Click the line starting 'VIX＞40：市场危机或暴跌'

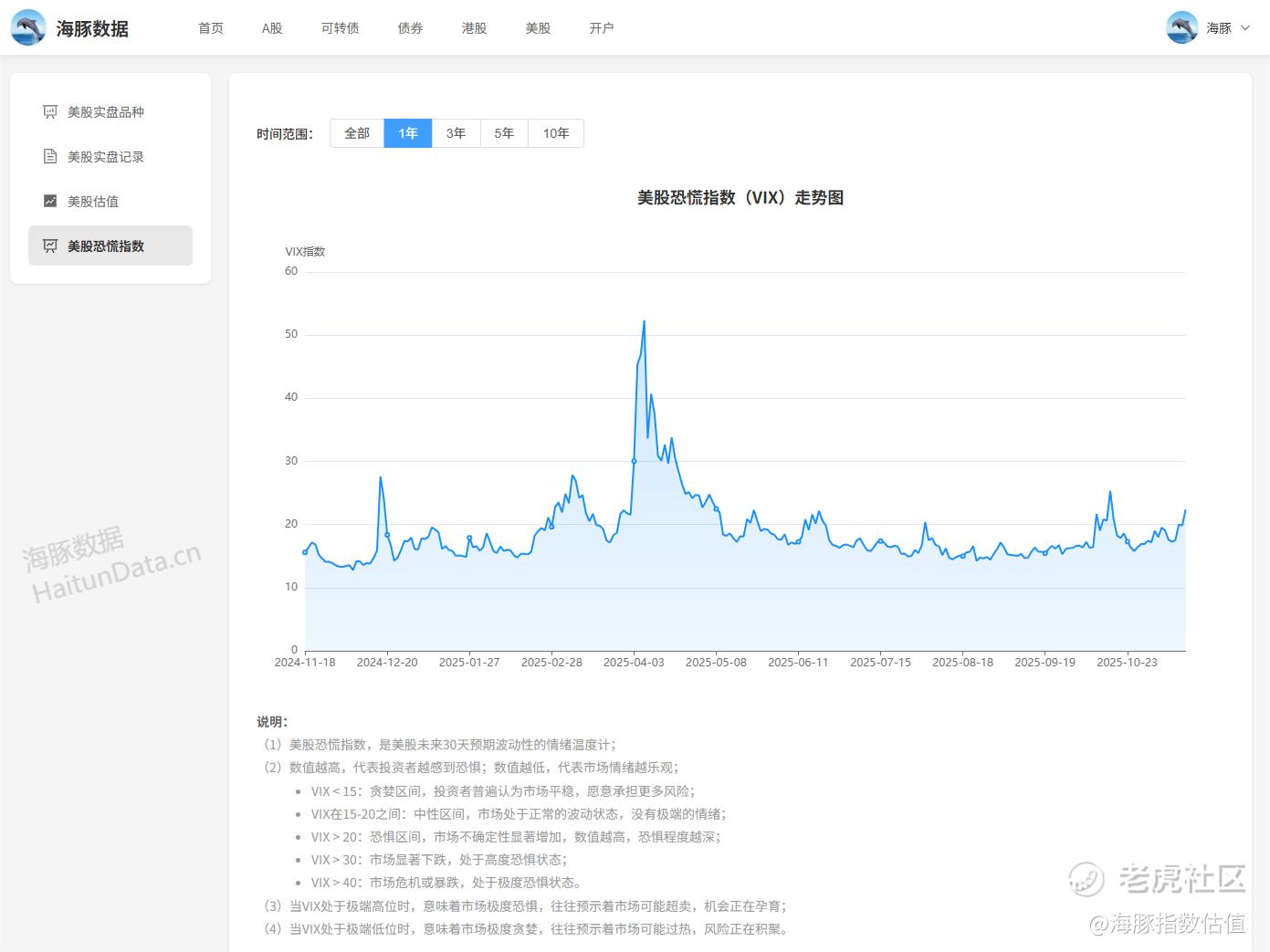coord(446,883)
